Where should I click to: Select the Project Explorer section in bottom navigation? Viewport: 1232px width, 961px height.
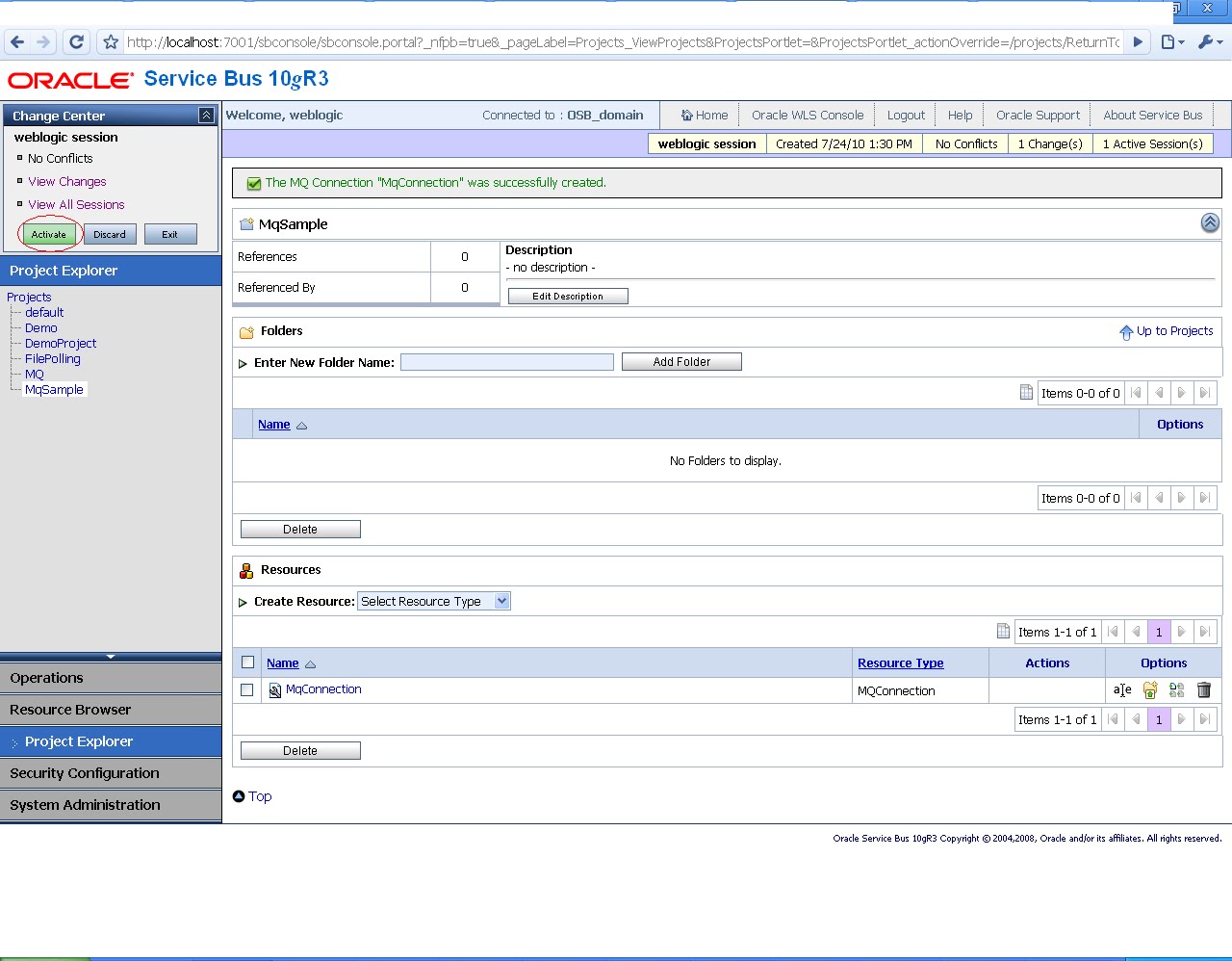pos(111,741)
